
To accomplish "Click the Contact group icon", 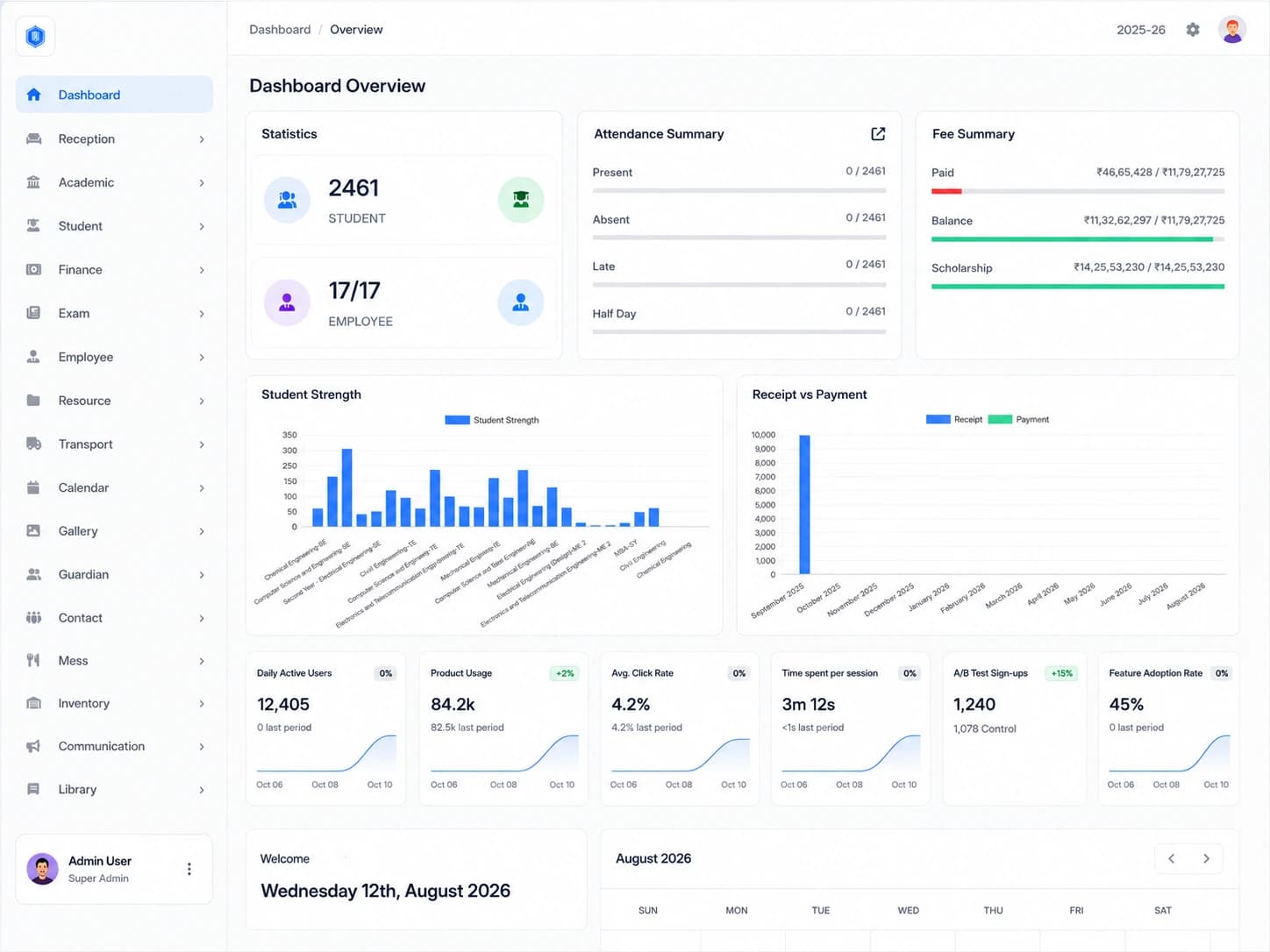I will (x=33, y=618).
